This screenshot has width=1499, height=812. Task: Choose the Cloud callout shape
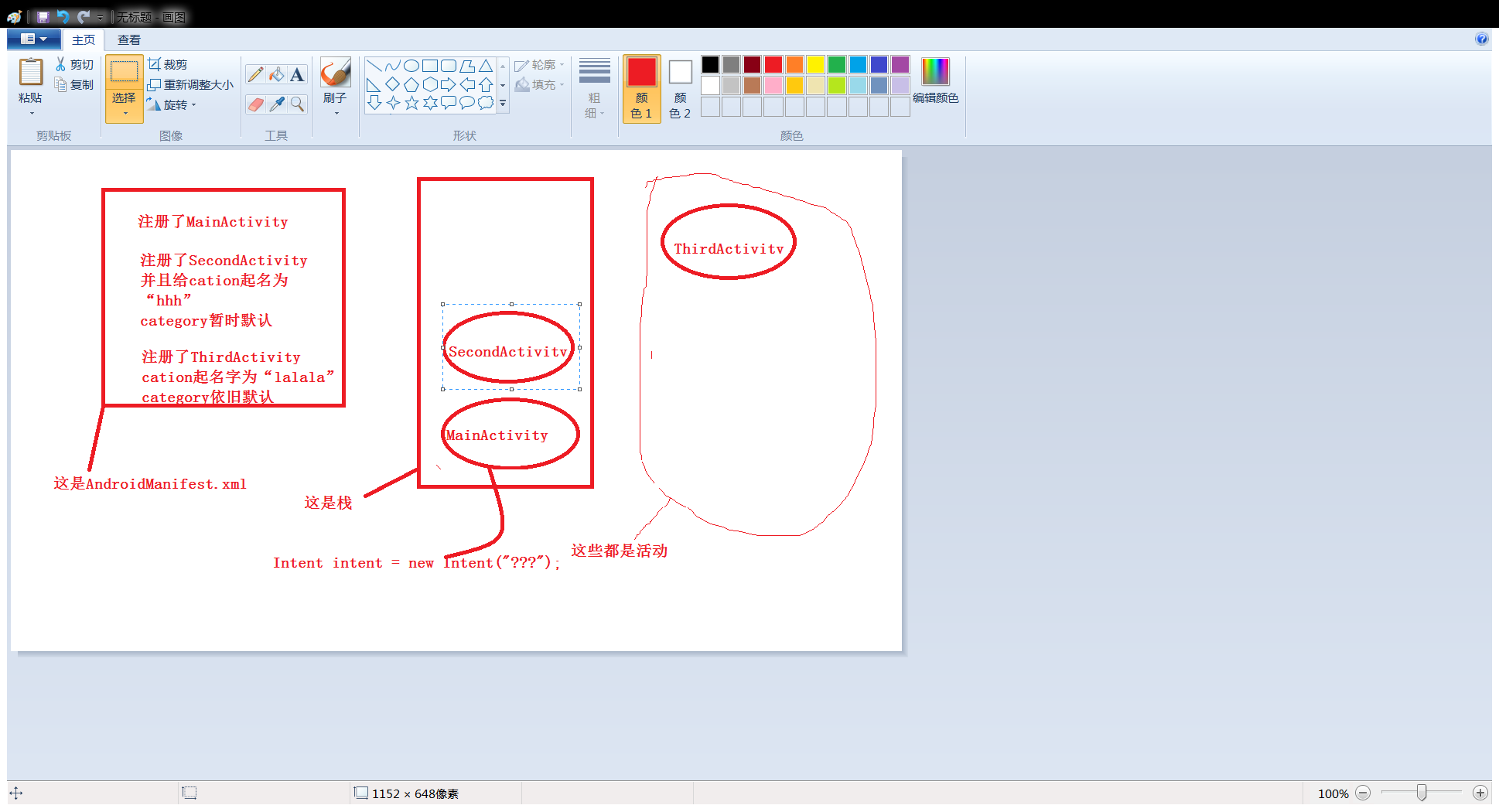pos(486,103)
